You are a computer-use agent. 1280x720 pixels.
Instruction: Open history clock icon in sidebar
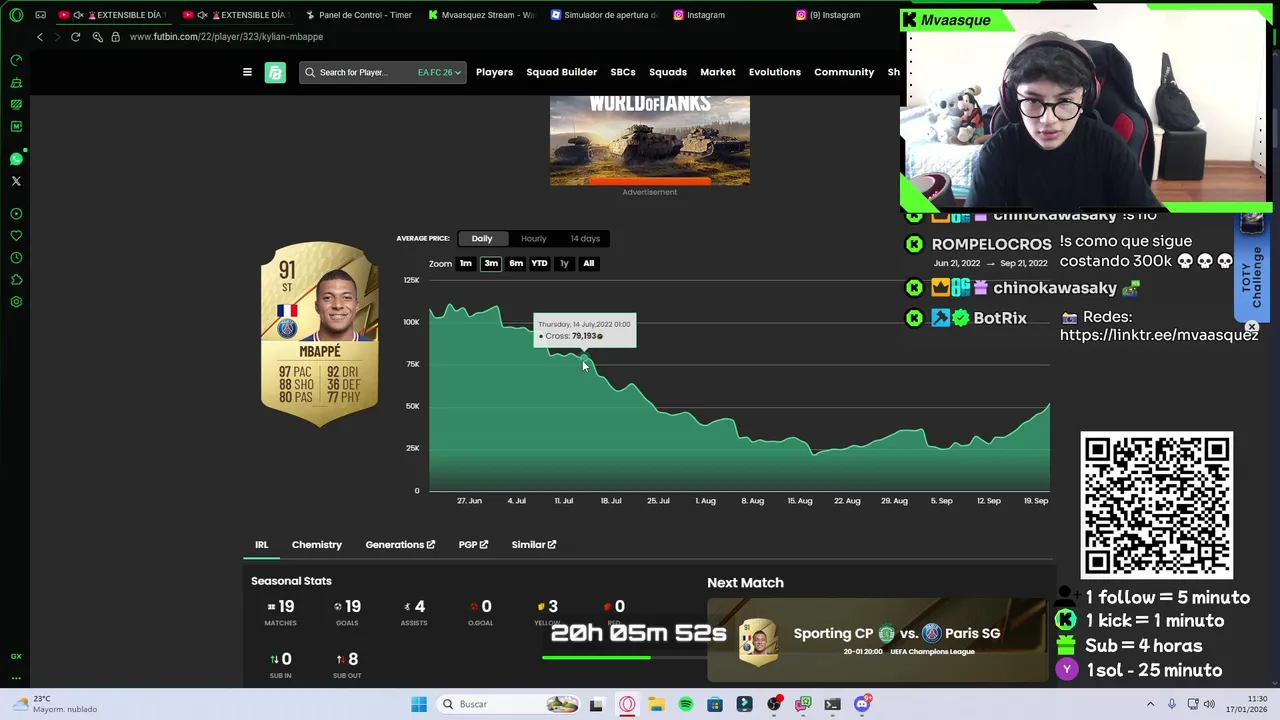click(16, 258)
